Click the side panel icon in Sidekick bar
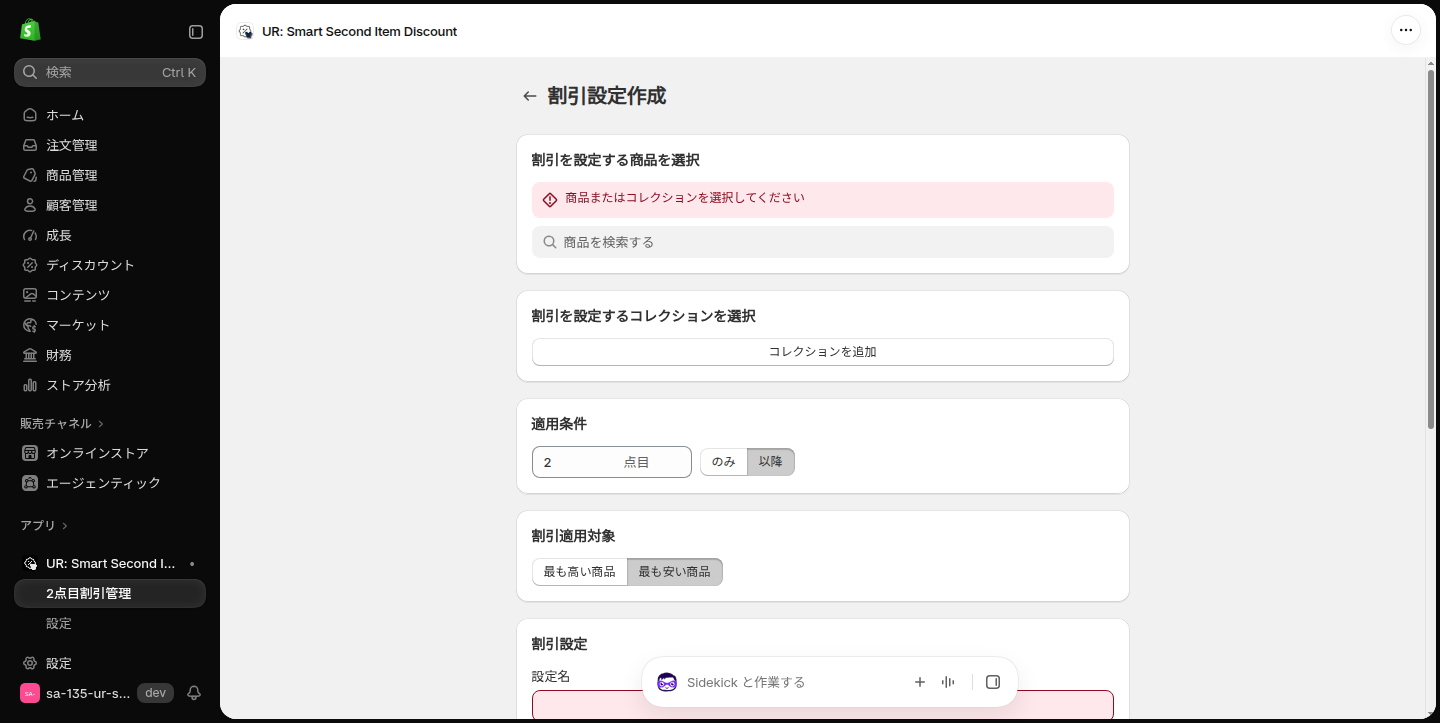Image resolution: width=1440 pixels, height=723 pixels. tap(993, 682)
